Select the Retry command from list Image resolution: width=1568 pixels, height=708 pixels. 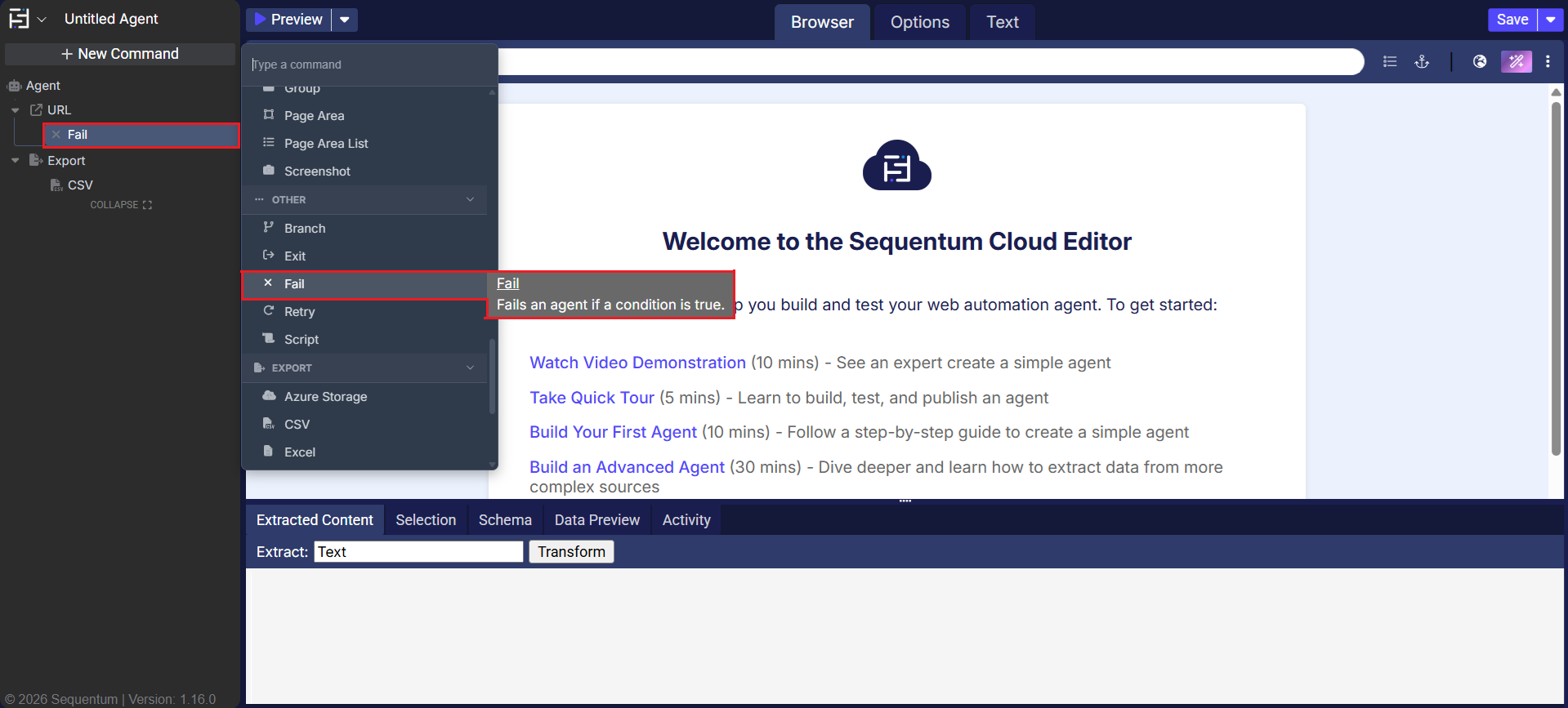point(299,312)
